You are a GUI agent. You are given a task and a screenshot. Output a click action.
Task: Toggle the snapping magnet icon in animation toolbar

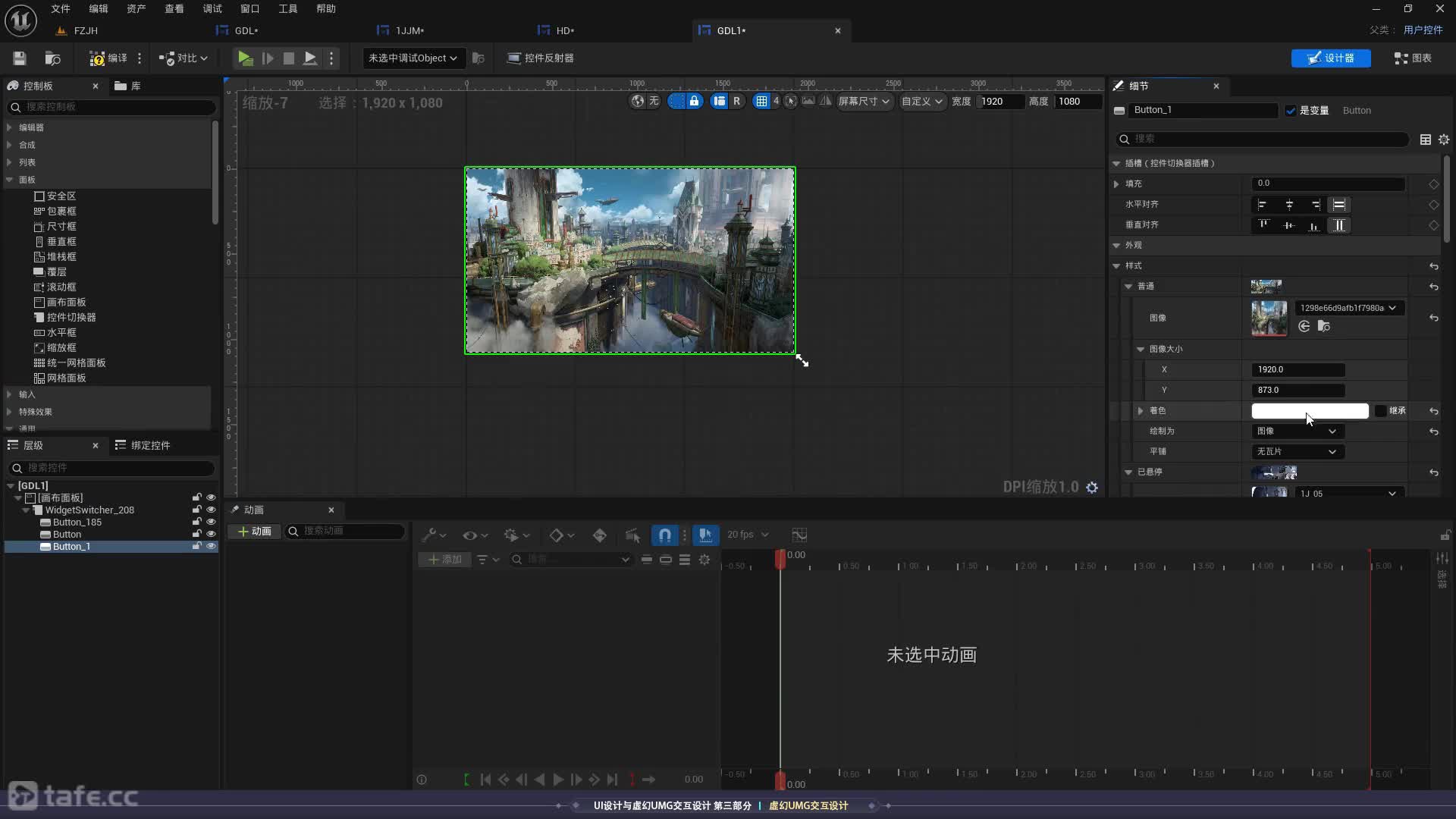[x=664, y=535]
